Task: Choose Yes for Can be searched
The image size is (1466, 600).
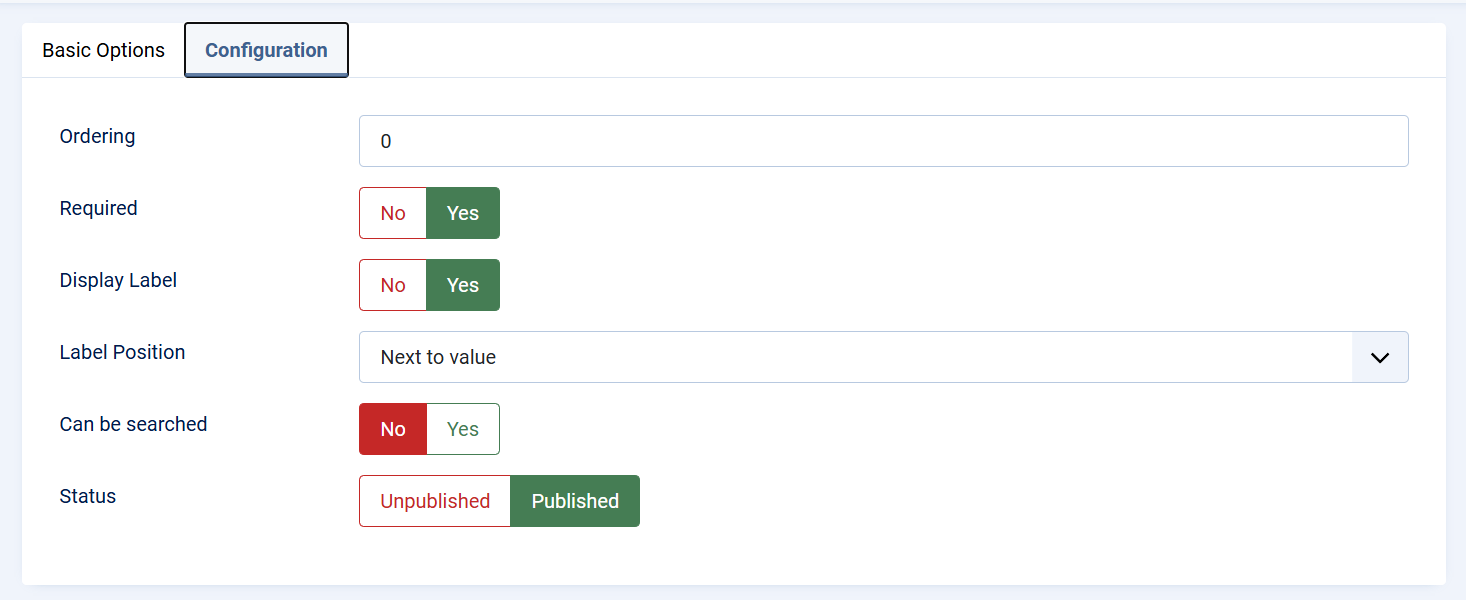Action: (462, 429)
